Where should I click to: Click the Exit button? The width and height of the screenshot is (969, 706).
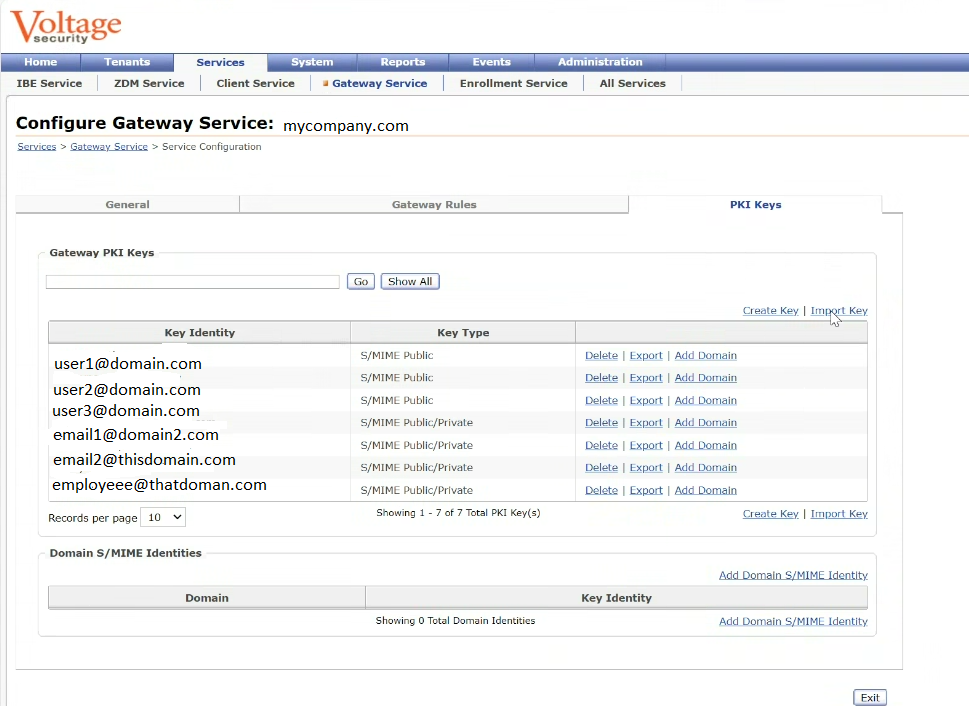click(869, 698)
